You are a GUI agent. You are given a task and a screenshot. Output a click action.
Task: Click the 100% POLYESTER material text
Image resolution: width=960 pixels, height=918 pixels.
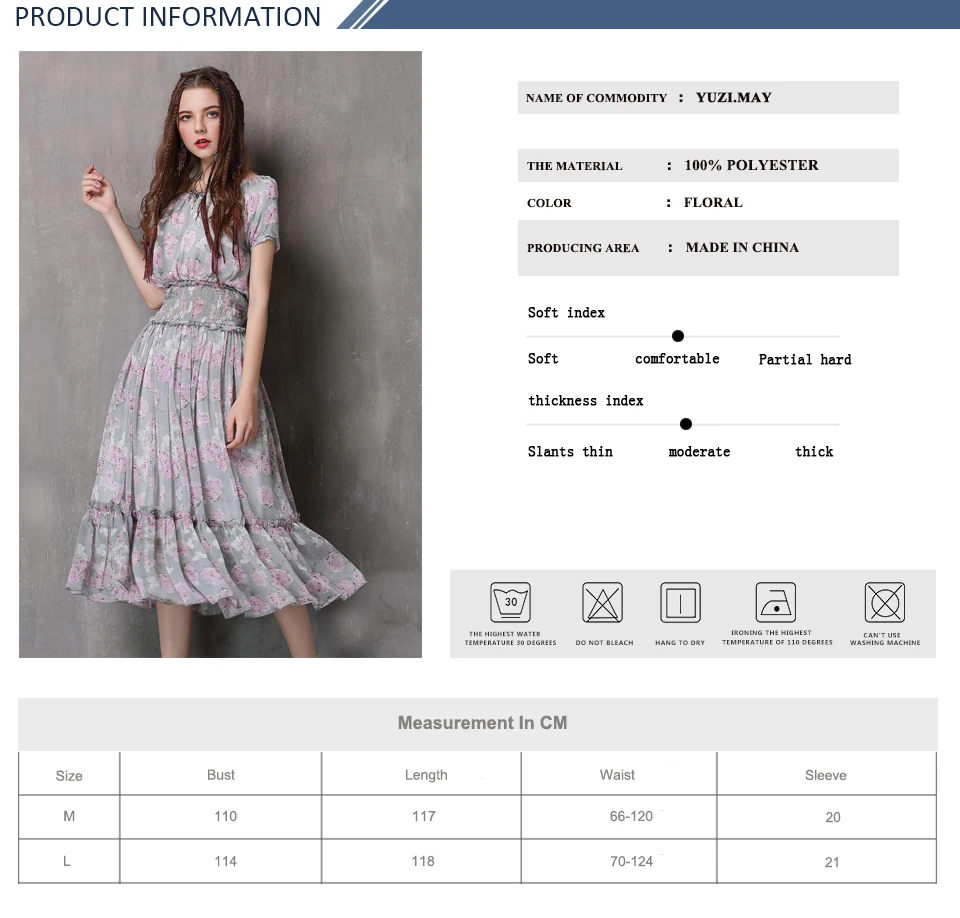tap(751, 165)
